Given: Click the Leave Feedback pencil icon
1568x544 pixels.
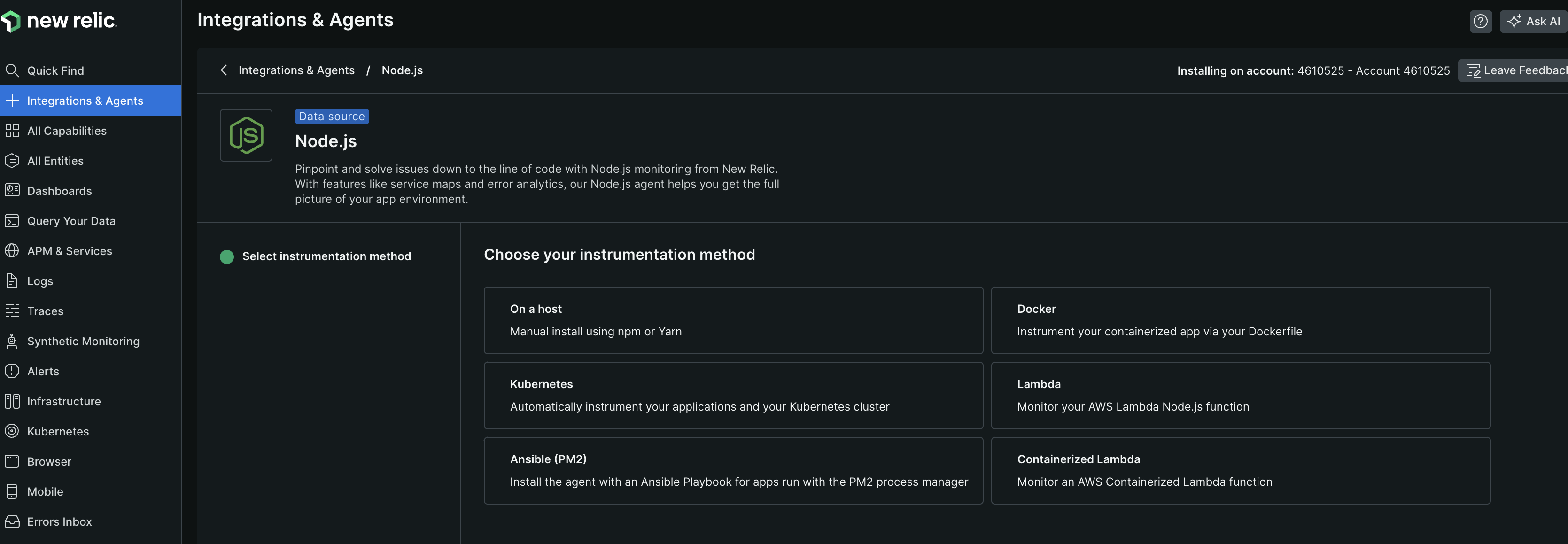Looking at the screenshot, I should point(1473,70).
